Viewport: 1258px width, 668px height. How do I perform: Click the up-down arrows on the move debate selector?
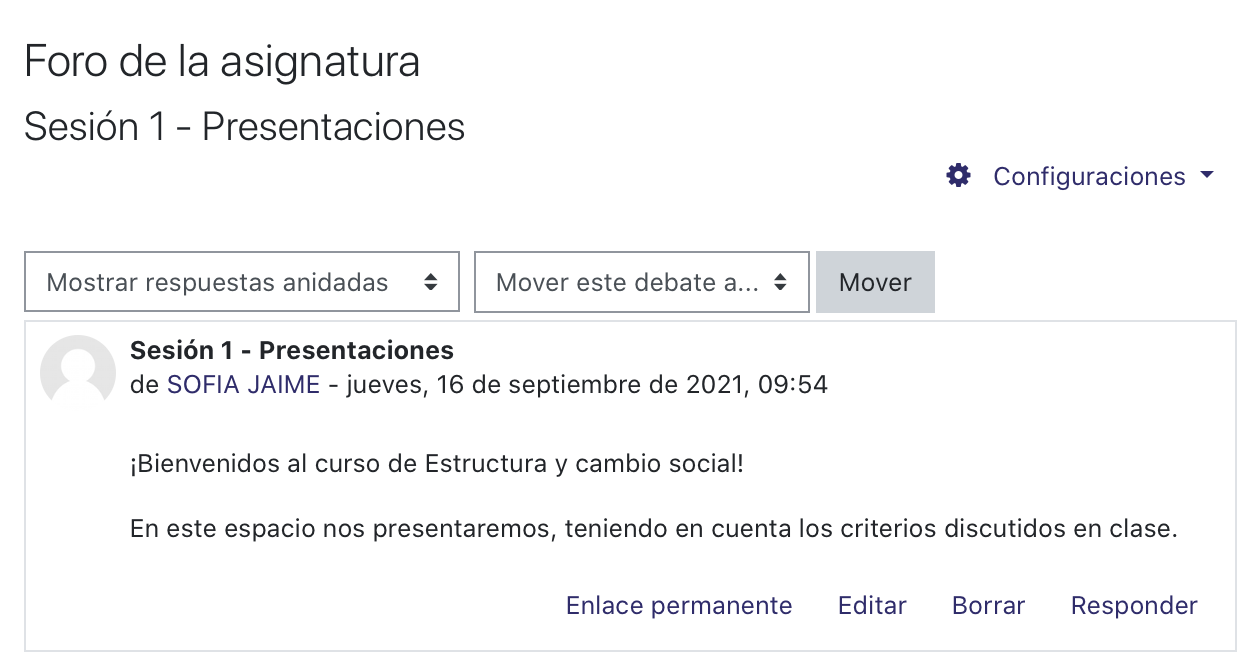780,282
